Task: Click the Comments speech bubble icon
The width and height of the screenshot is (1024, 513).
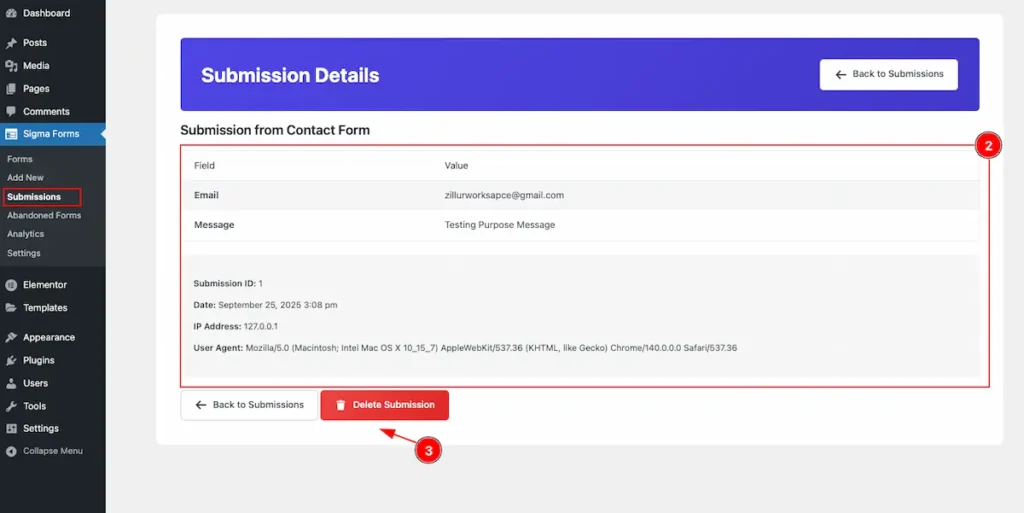Action: pyautogui.click(x=11, y=112)
